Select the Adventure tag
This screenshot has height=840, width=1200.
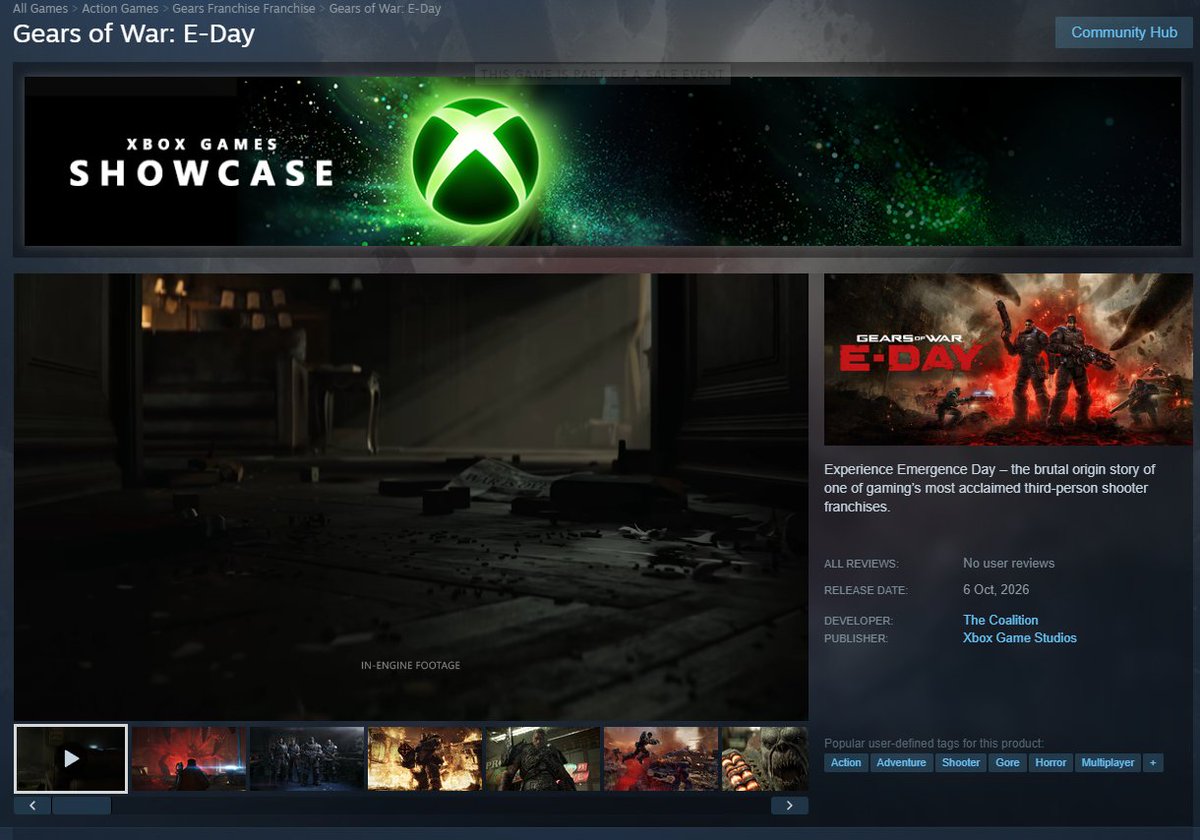pos(902,762)
